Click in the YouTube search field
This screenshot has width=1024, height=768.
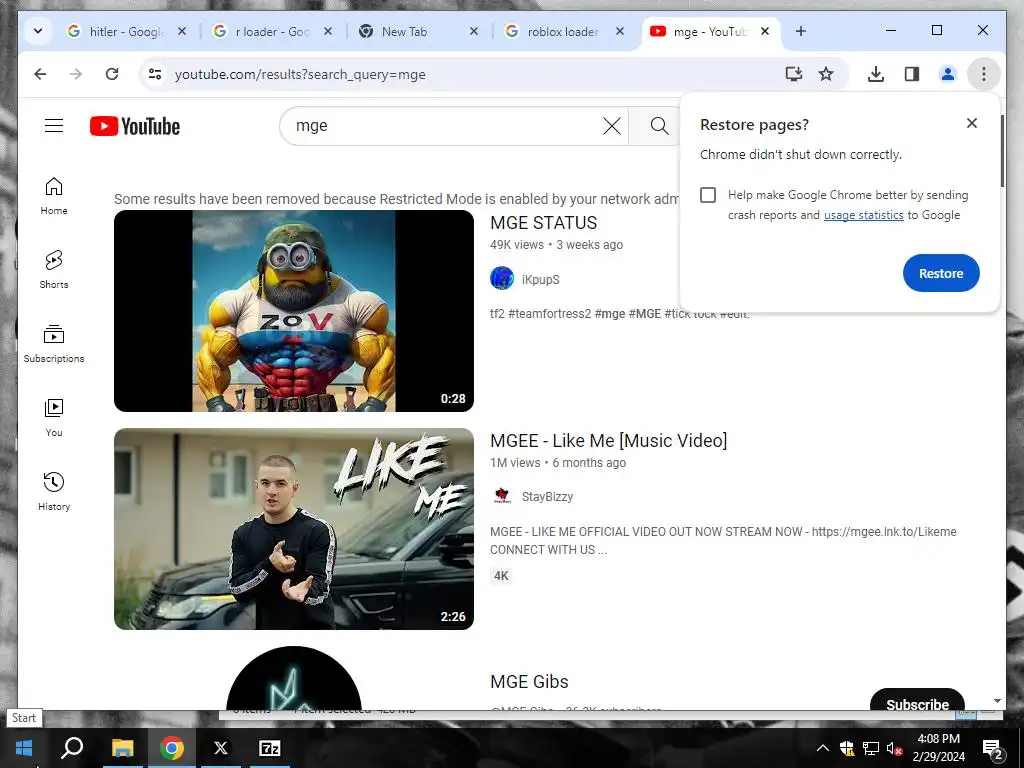click(x=444, y=125)
